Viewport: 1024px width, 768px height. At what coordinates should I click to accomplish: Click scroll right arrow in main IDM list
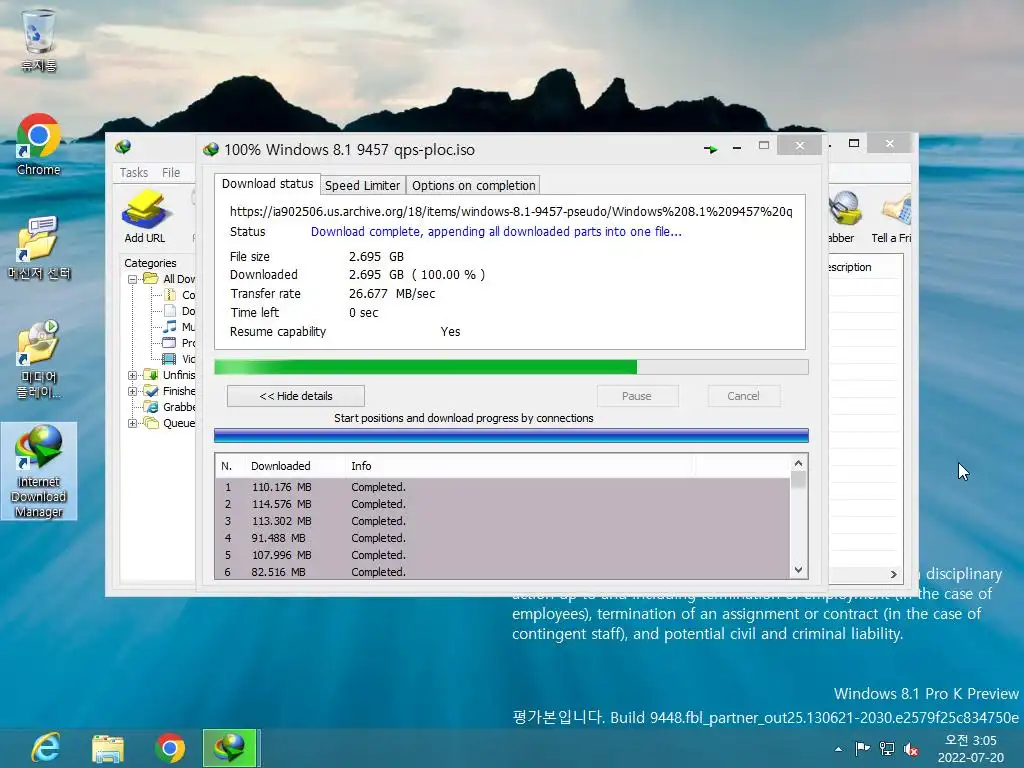click(x=893, y=574)
